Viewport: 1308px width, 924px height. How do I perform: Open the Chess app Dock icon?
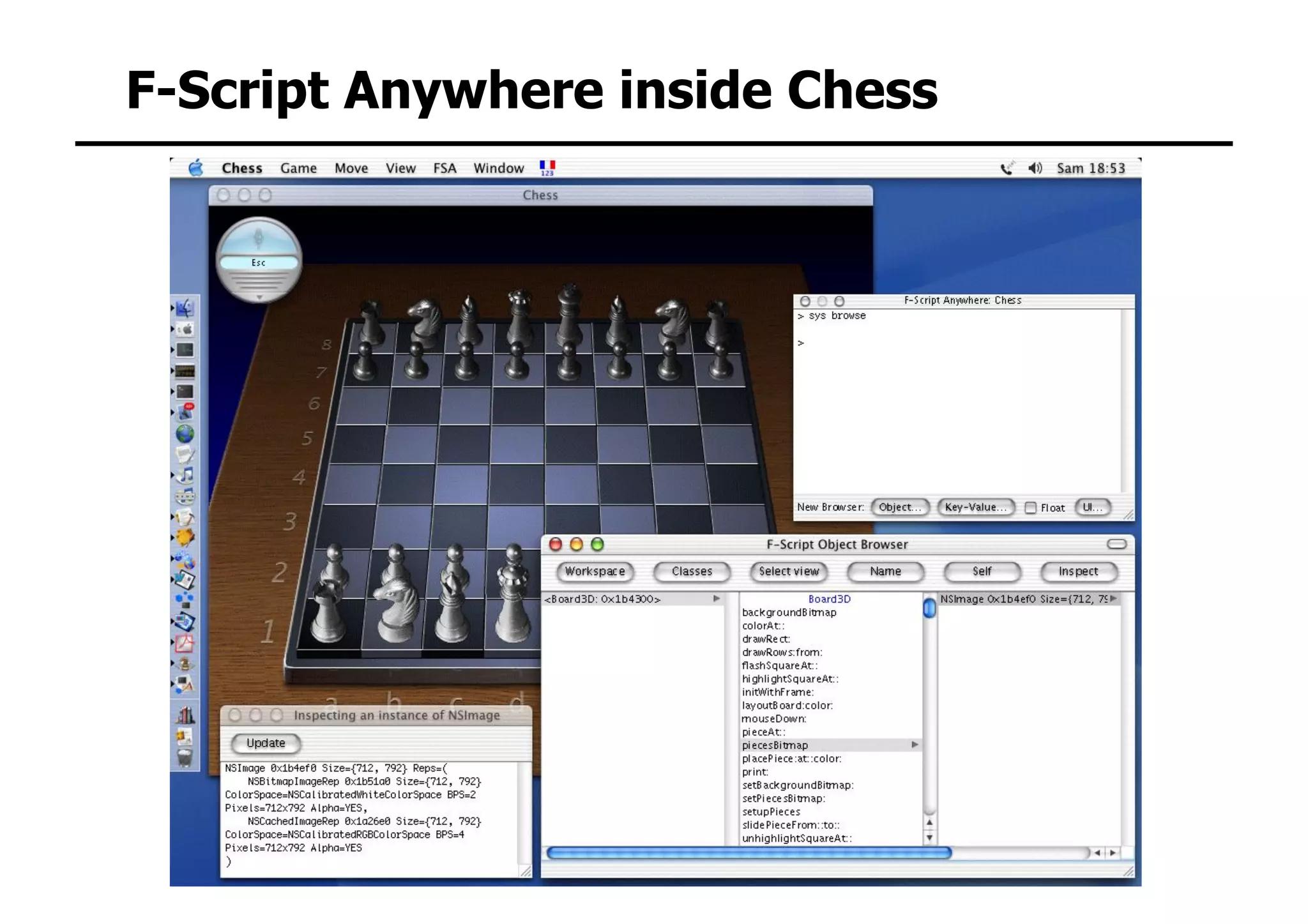pos(185,663)
